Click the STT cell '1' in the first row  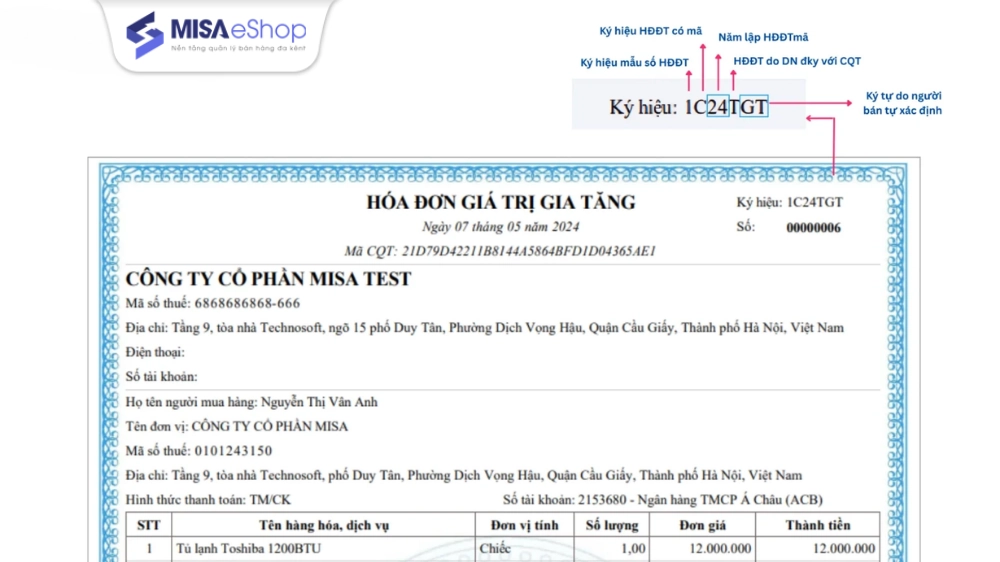pyautogui.click(x=149, y=549)
